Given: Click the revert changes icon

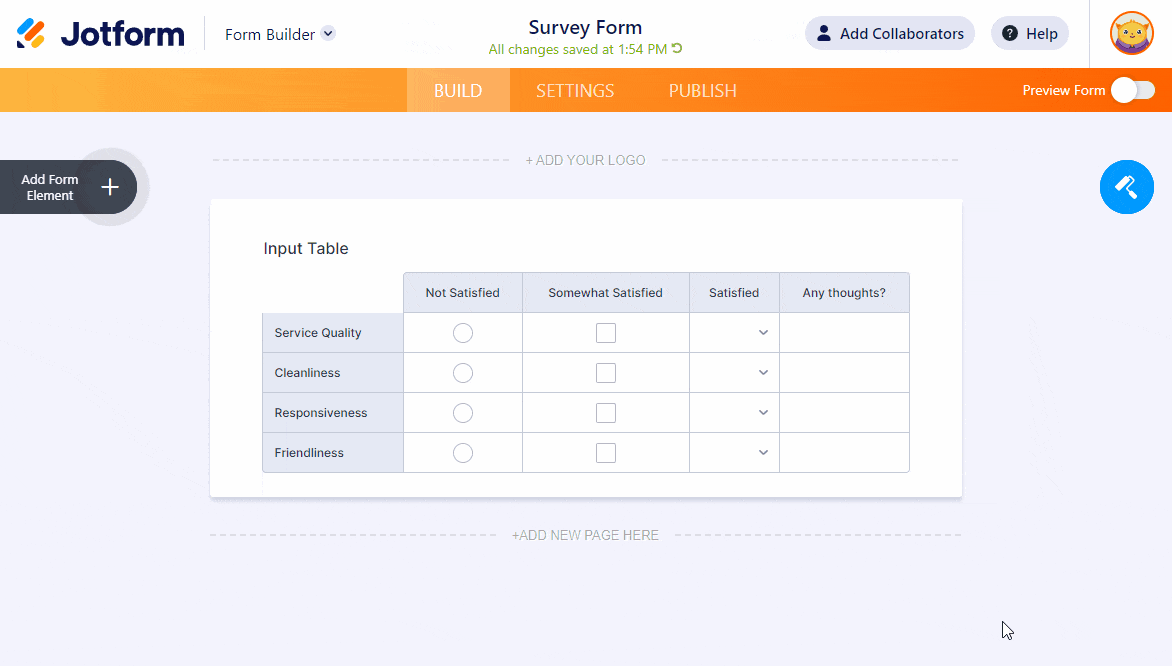Looking at the screenshot, I should tap(677, 49).
